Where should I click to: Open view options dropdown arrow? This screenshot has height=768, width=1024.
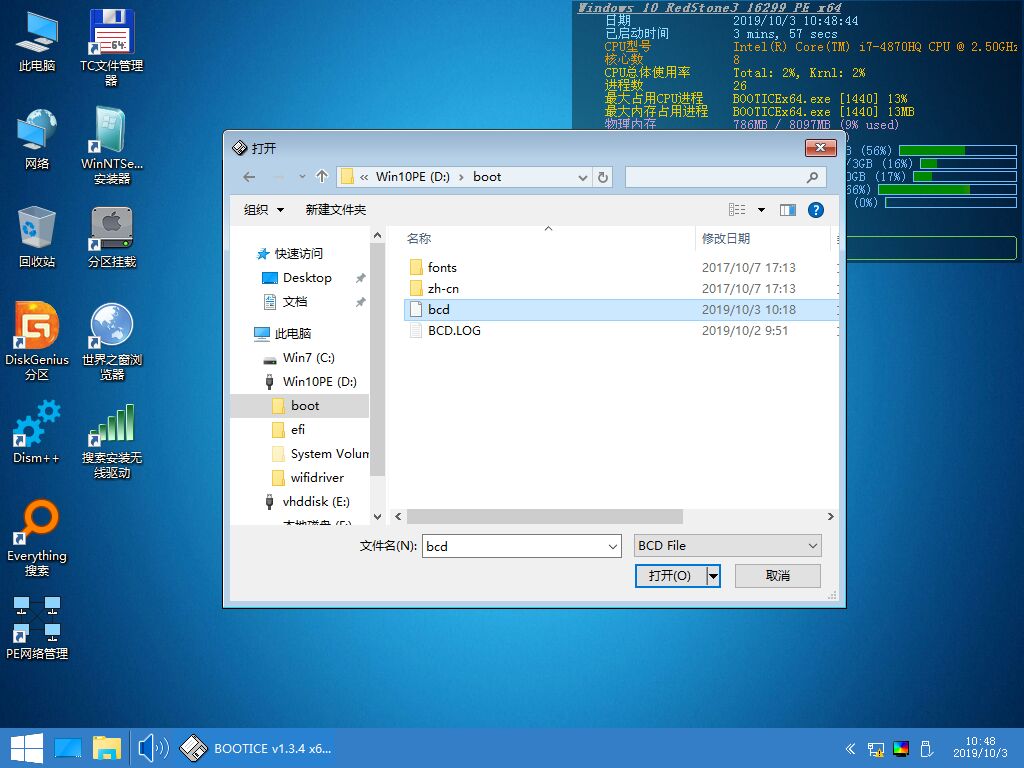click(x=761, y=210)
